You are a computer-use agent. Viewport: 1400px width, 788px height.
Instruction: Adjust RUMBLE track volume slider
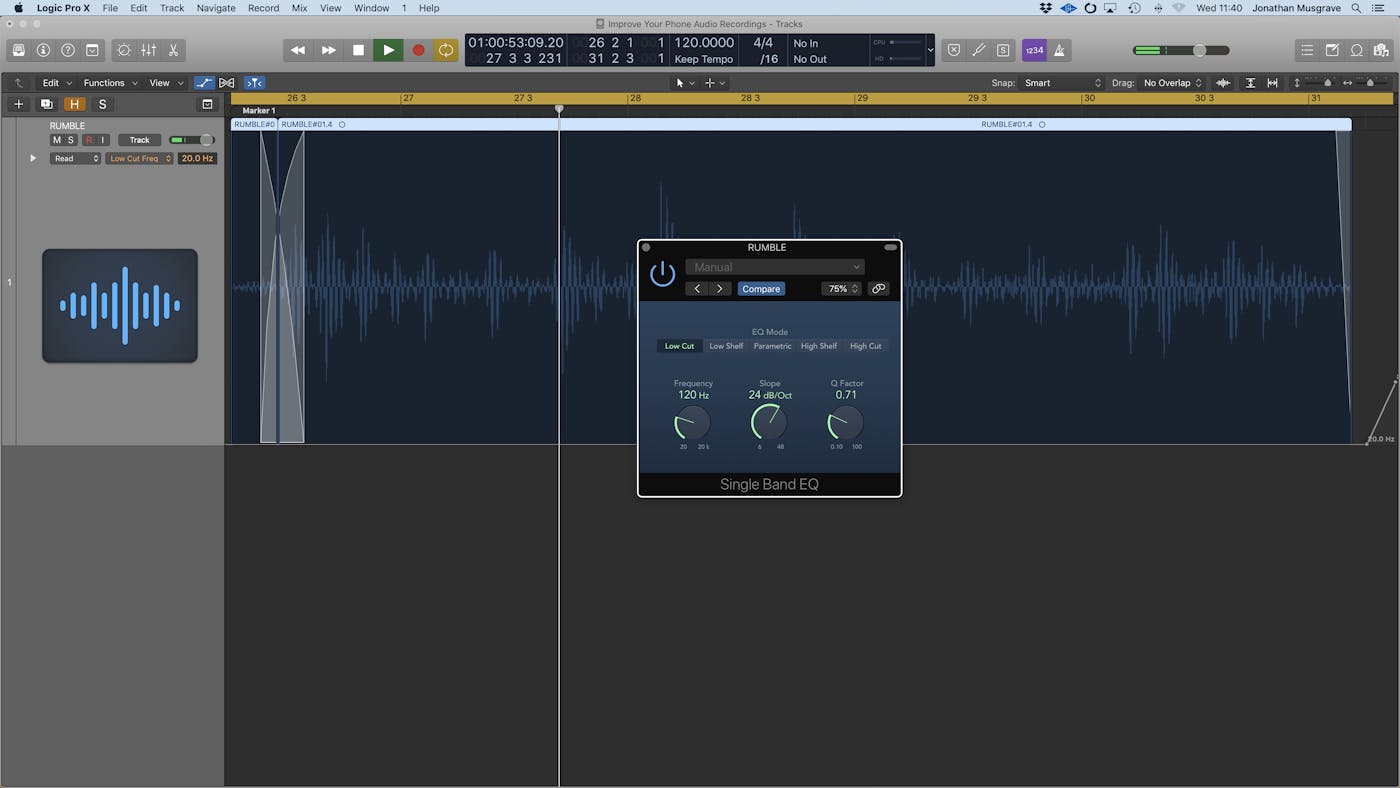point(191,140)
